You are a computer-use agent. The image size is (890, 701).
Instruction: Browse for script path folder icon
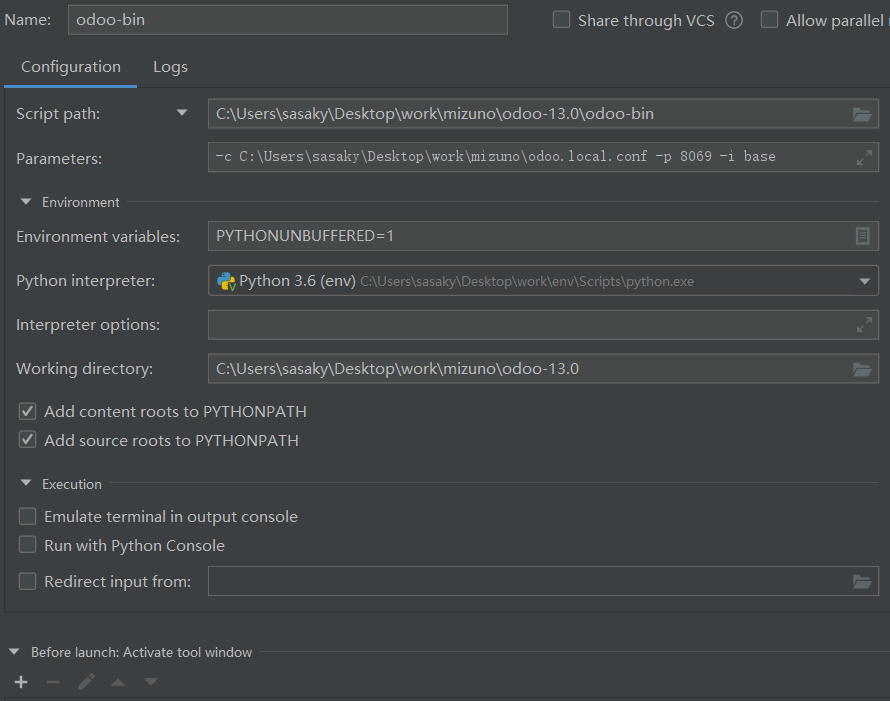point(862,115)
